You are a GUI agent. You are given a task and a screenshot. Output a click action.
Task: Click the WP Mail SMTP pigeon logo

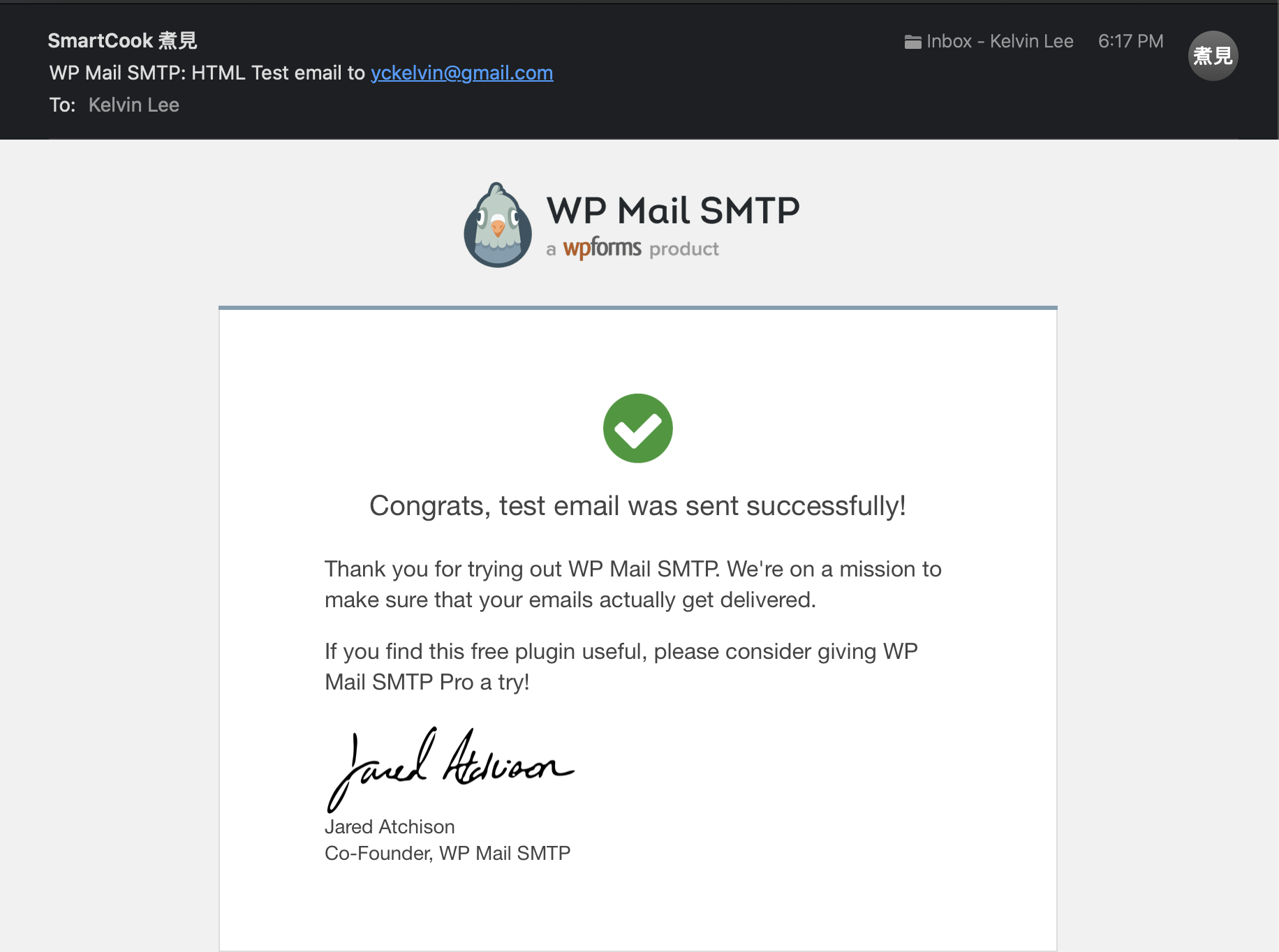(x=498, y=225)
